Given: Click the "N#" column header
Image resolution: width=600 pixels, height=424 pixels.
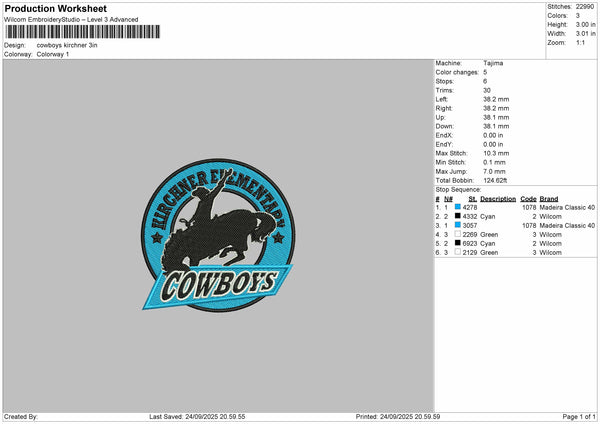Looking at the screenshot, I should [448, 199].
